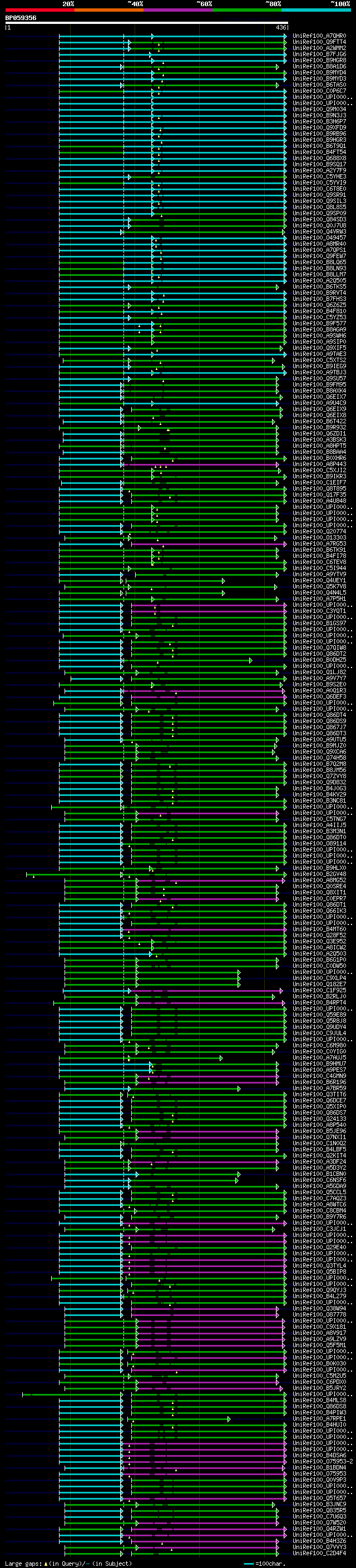Select hit UniRef100_Q835R5
356x1568 pixels.
[319, 1510]
